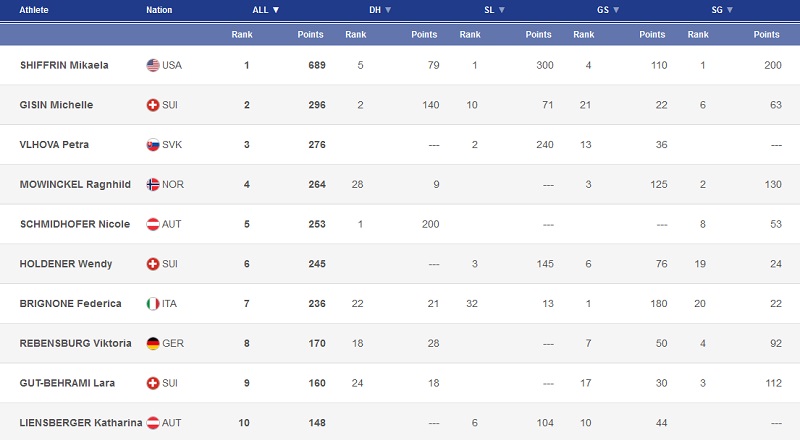Sort by the DH downhill column arrow
This screenshot has height=440, width=800.
(388, 10)
